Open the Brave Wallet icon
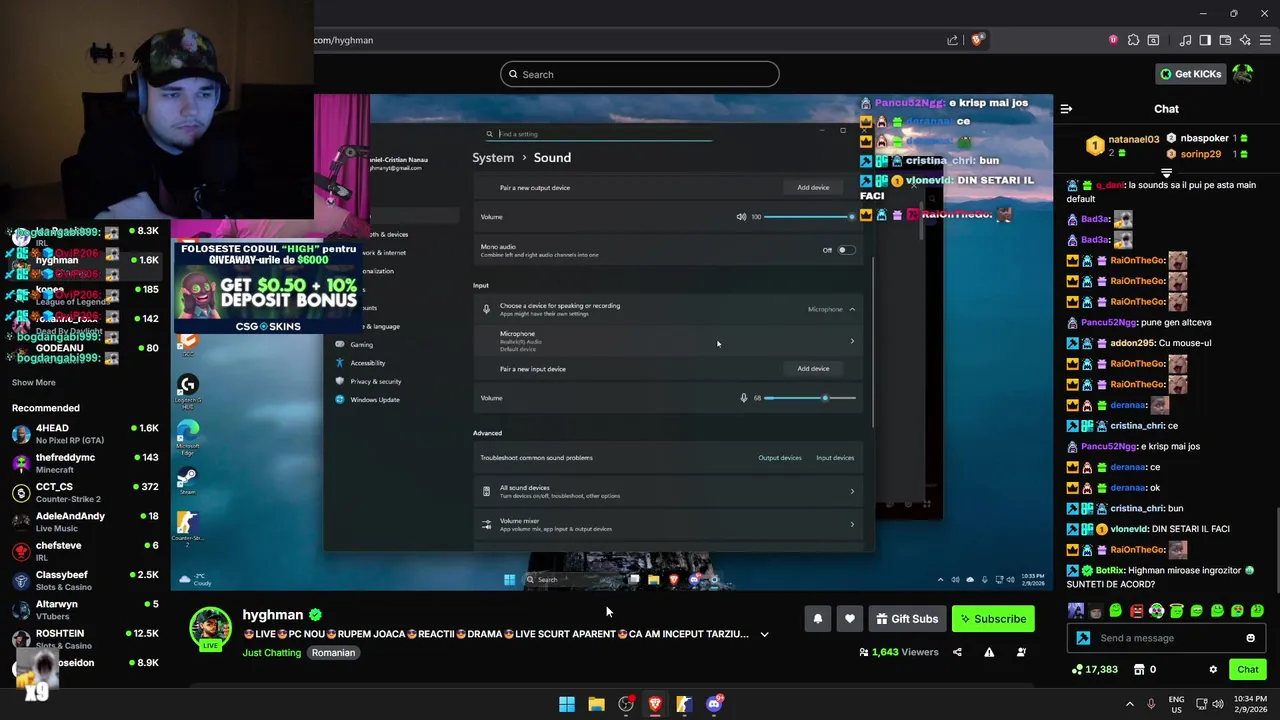Viewport: 1280px width, 720px height. click(x=1225, y=40)
